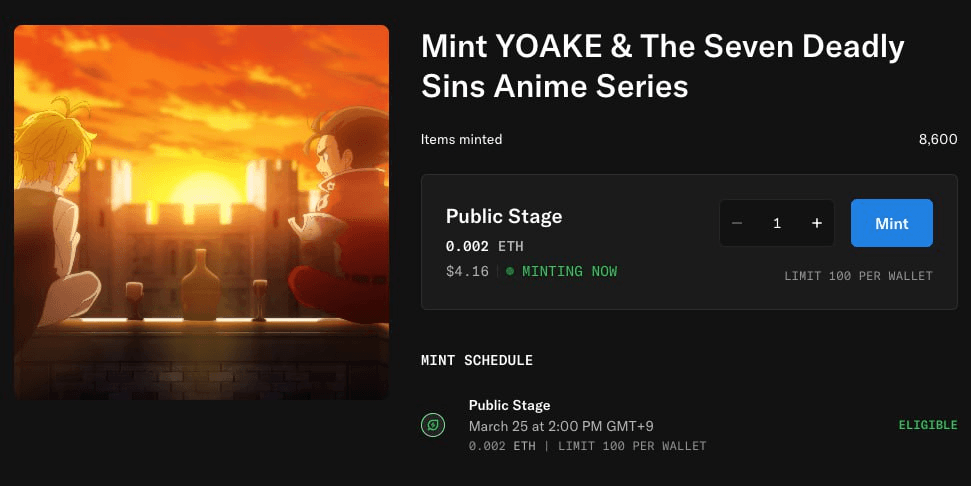This screenshot has height=486, width=971.
Task: Click the 8,600 minted count
Action: pos(938,139)
